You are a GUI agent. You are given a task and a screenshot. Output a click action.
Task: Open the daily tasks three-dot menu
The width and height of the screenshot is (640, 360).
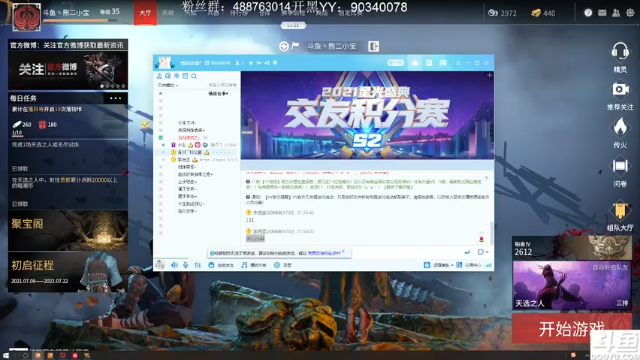[115, 98]
